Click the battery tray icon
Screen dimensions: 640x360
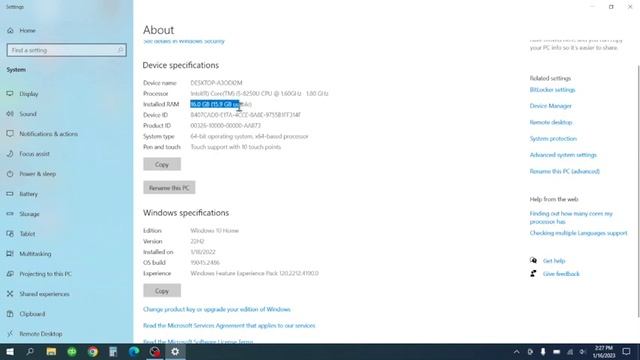click(556, 352)
